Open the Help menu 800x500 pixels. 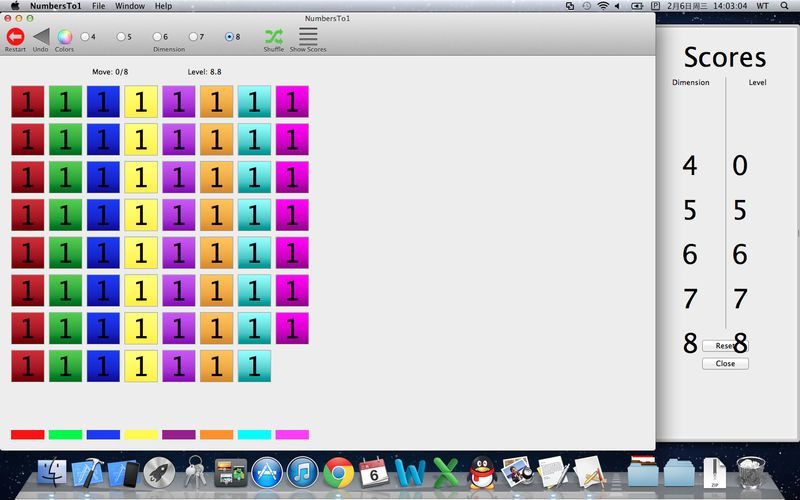[x=163, y=6]
